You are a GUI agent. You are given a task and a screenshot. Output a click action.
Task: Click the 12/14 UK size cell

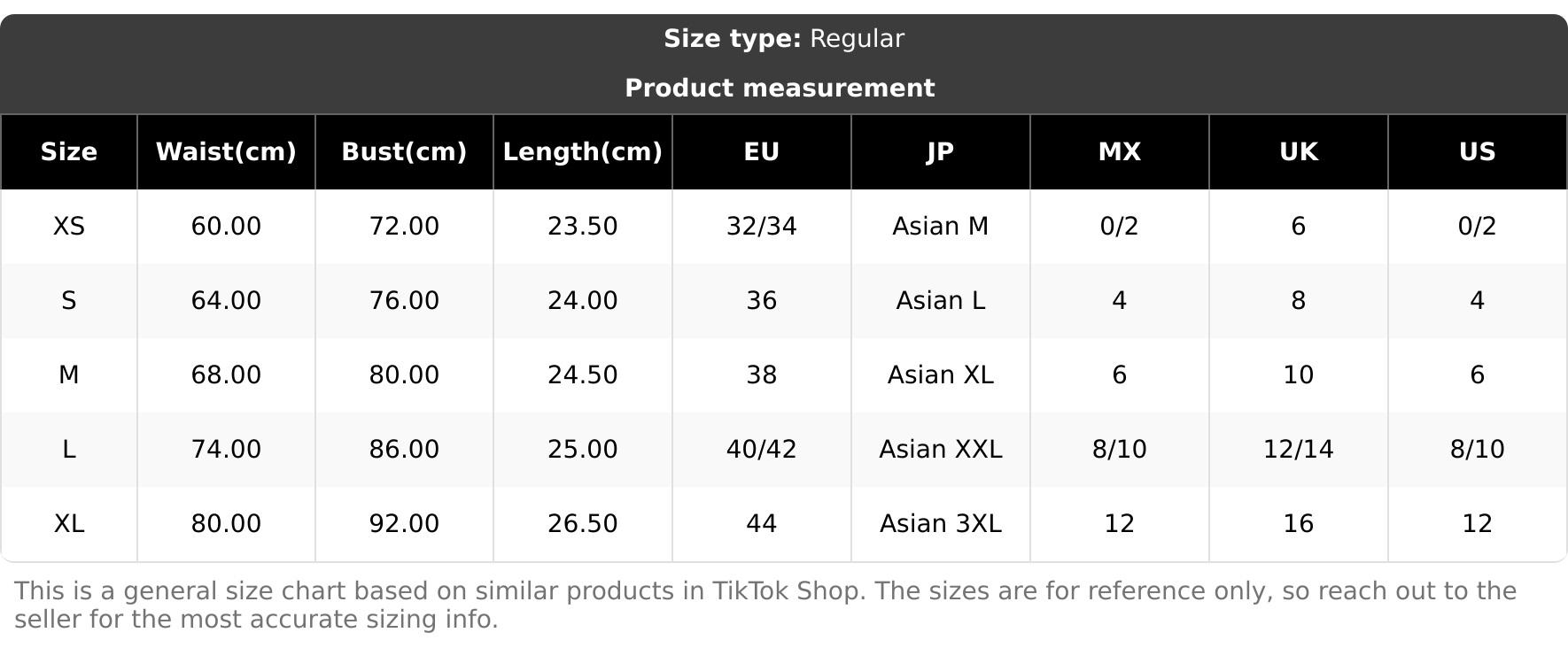click(x=1298, y=450)
